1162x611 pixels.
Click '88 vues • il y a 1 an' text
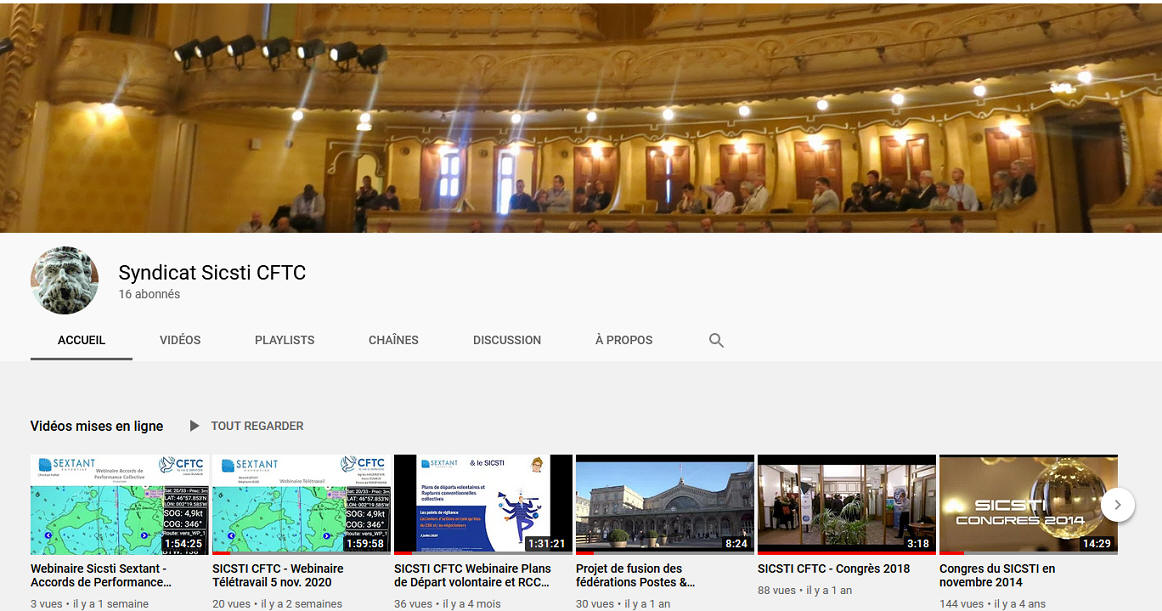[805, 590]
